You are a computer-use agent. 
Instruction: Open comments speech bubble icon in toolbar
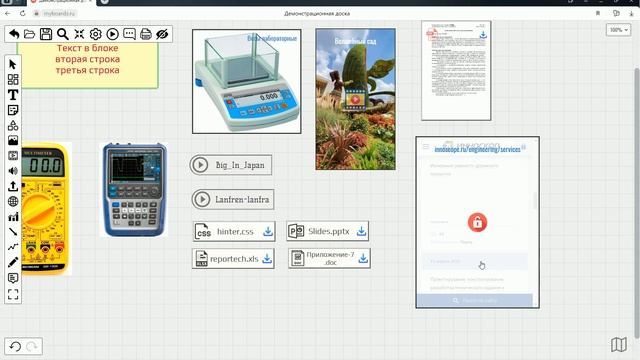(x=129, y=33)
